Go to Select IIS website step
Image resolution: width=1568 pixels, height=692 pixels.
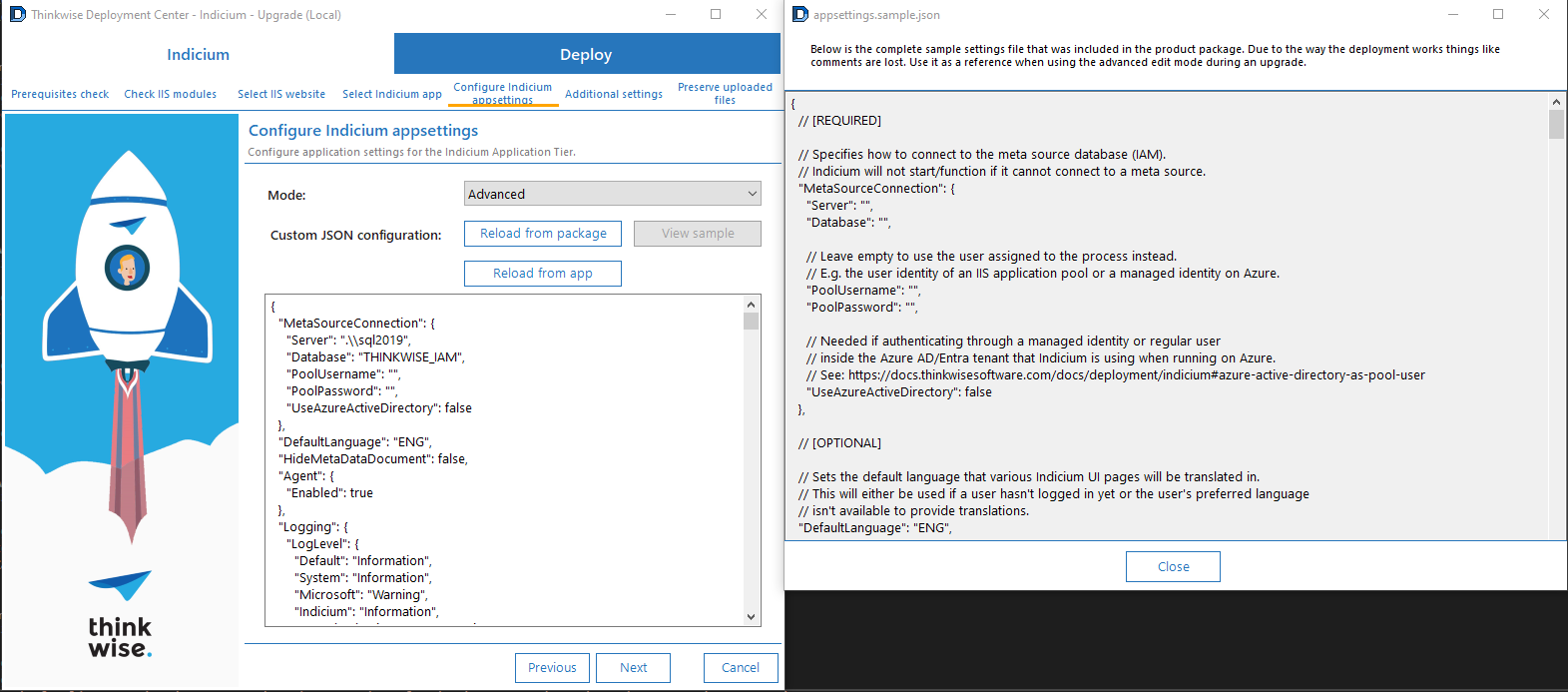[x=281, y=94]
